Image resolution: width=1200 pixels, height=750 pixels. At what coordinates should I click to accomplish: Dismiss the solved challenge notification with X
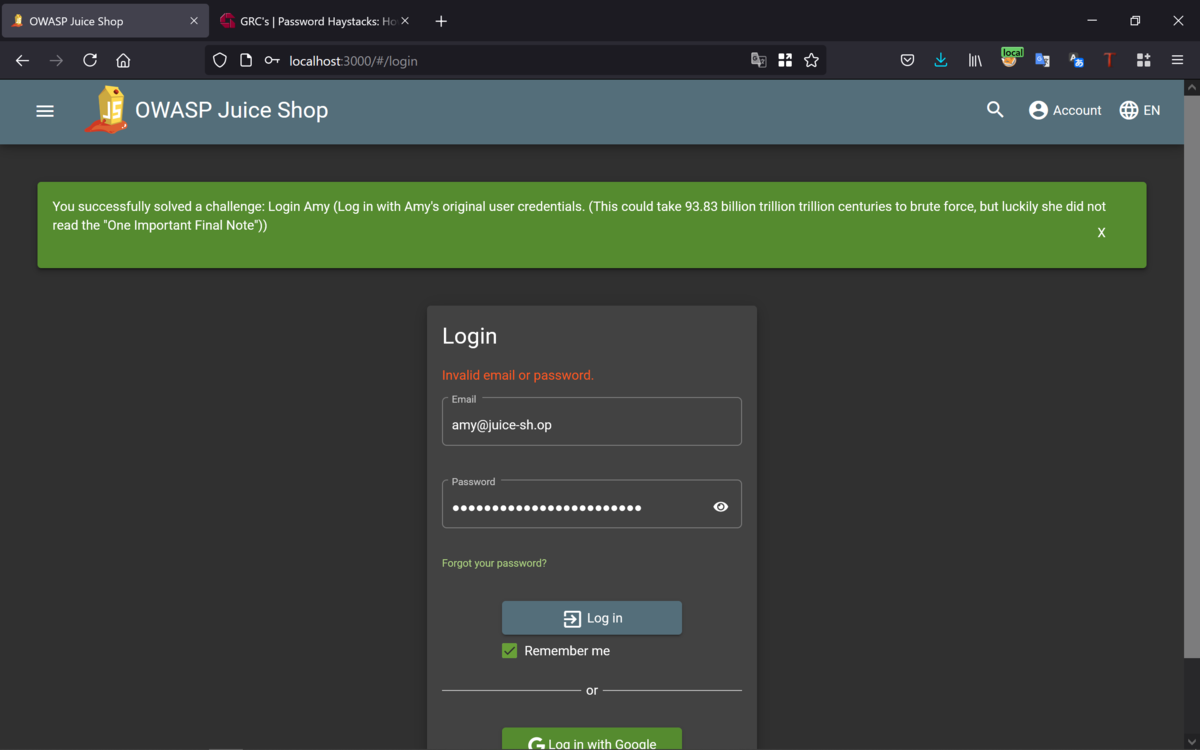(1101, 233)
